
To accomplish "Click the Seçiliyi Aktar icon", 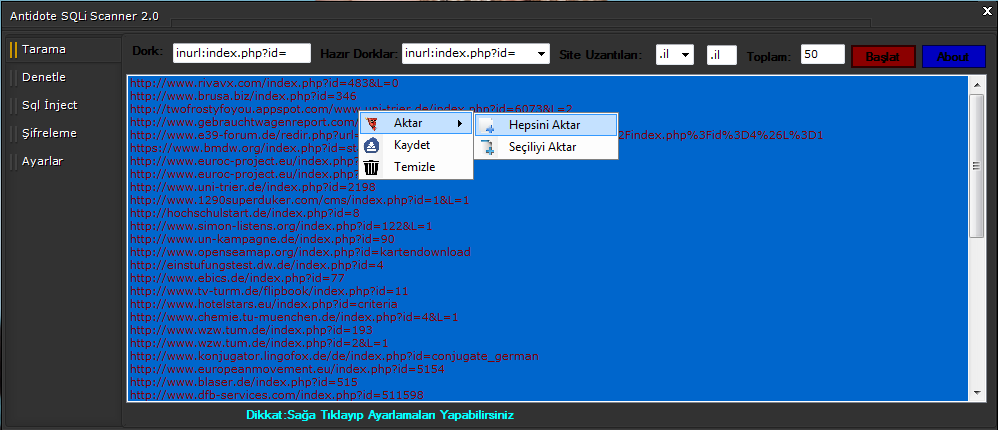I will 487,147.
